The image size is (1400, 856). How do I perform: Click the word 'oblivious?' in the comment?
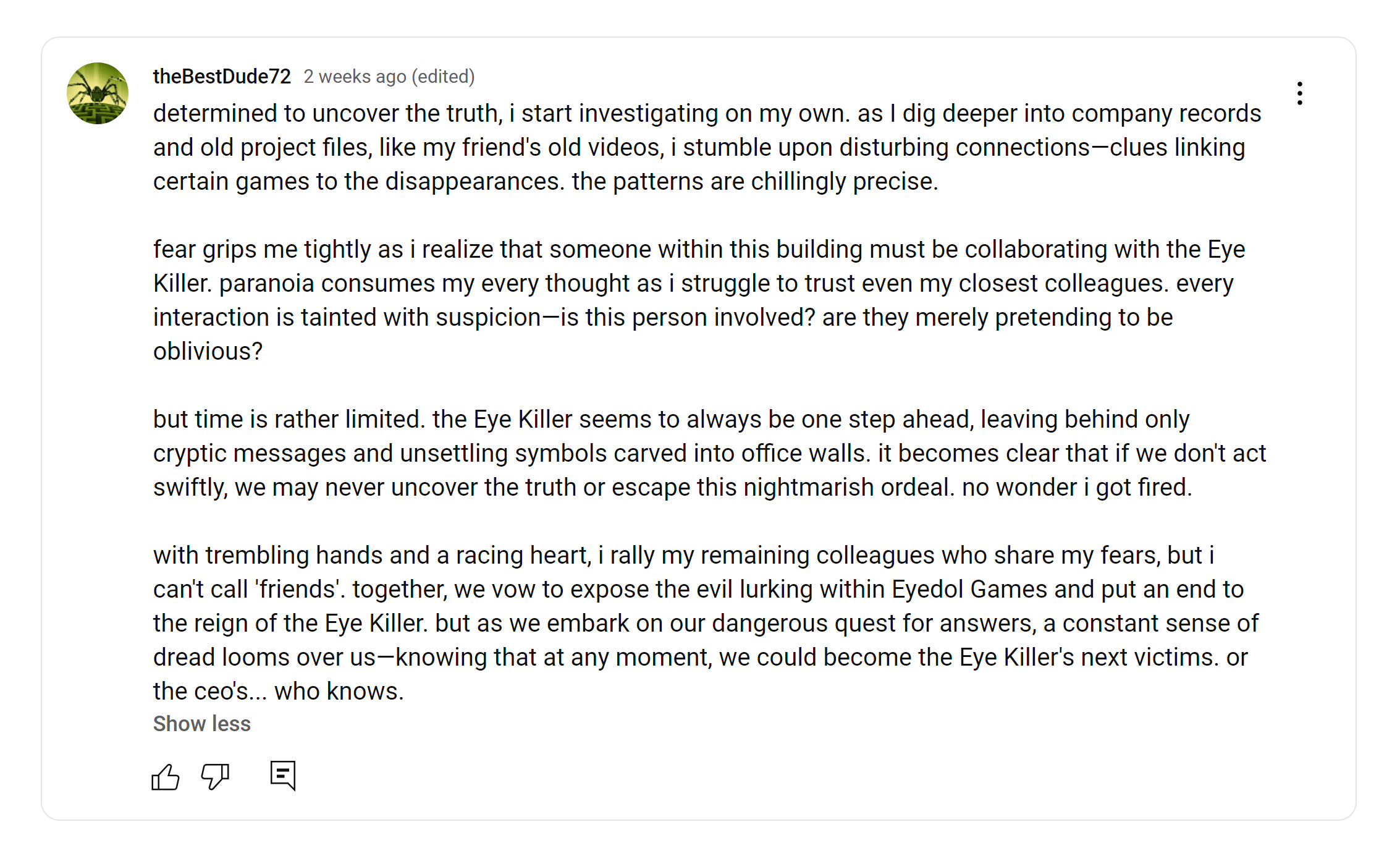pos(208,352)
